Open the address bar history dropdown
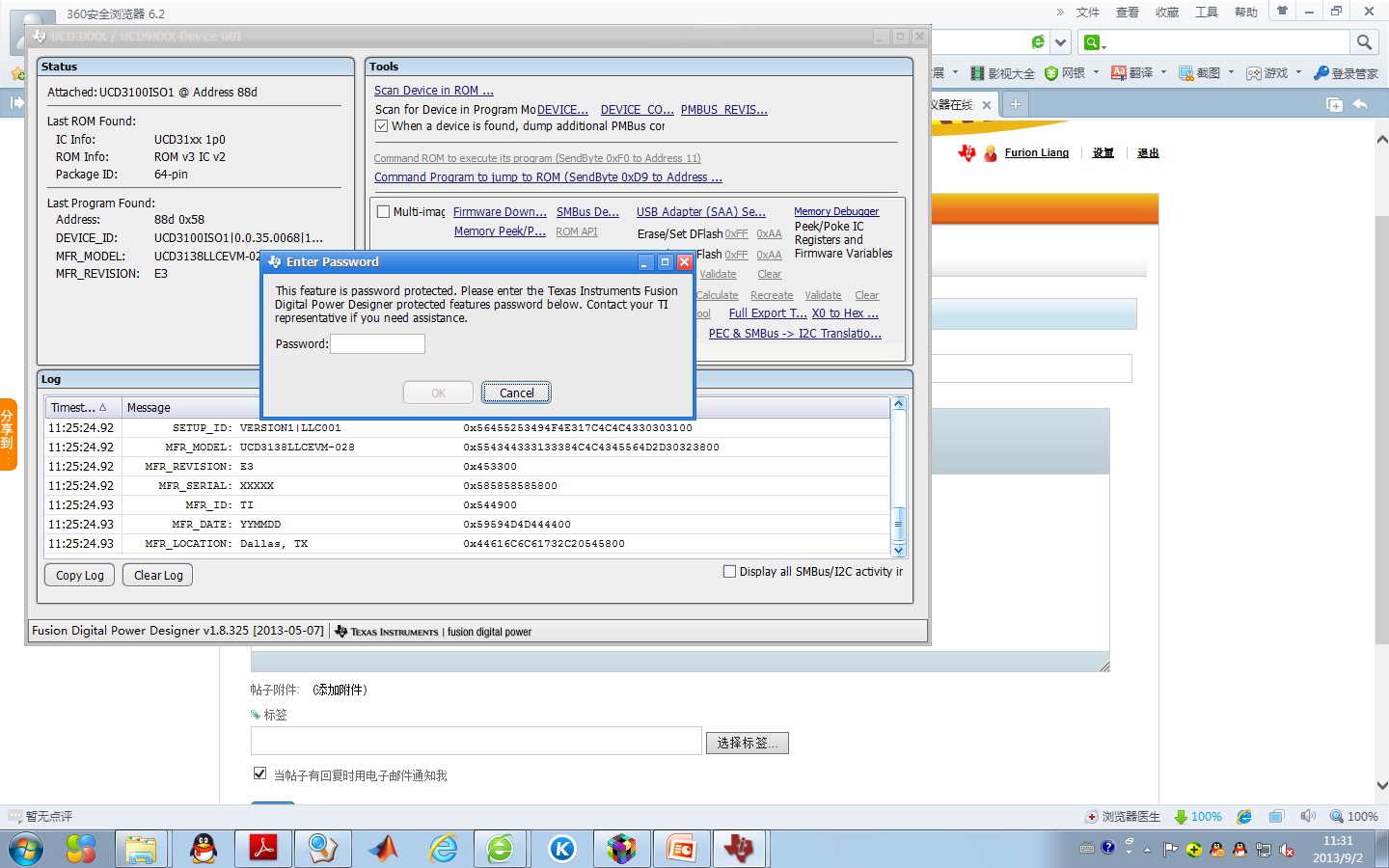 pos(1061,42)
